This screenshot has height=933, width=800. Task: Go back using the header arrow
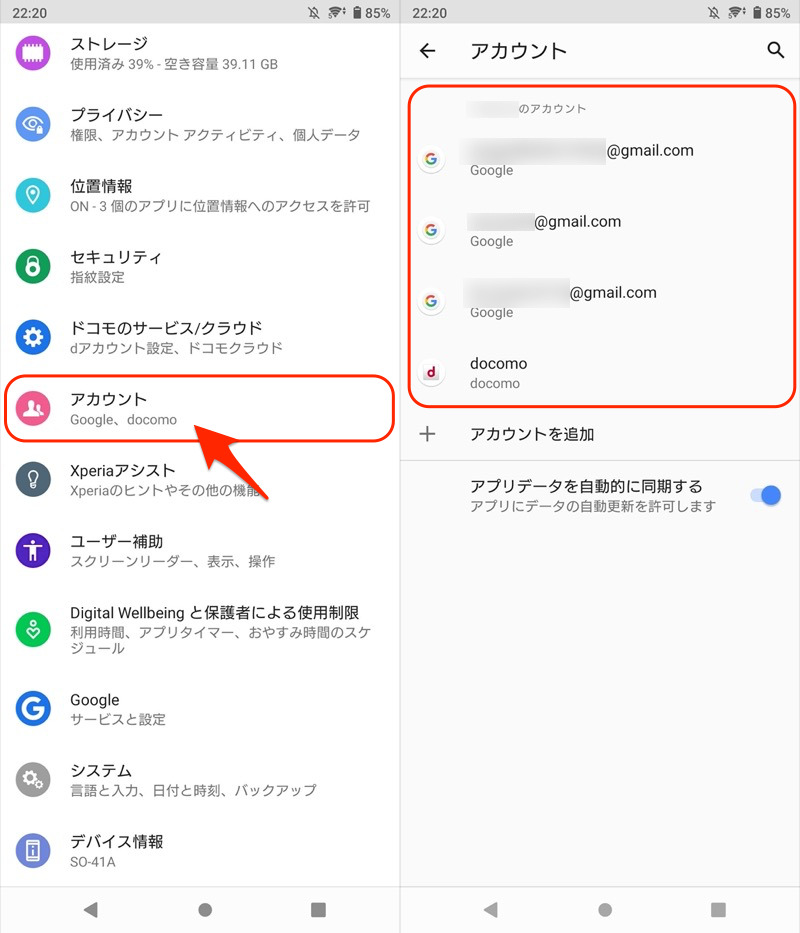427,51
